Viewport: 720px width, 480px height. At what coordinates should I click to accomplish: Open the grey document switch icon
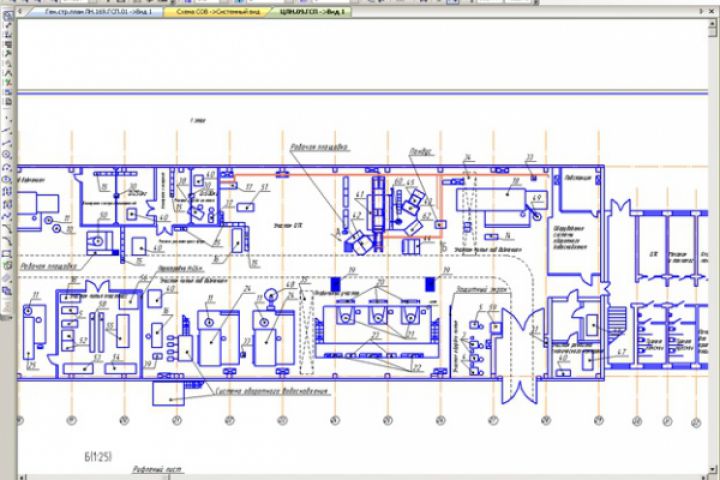click(8, 102)
